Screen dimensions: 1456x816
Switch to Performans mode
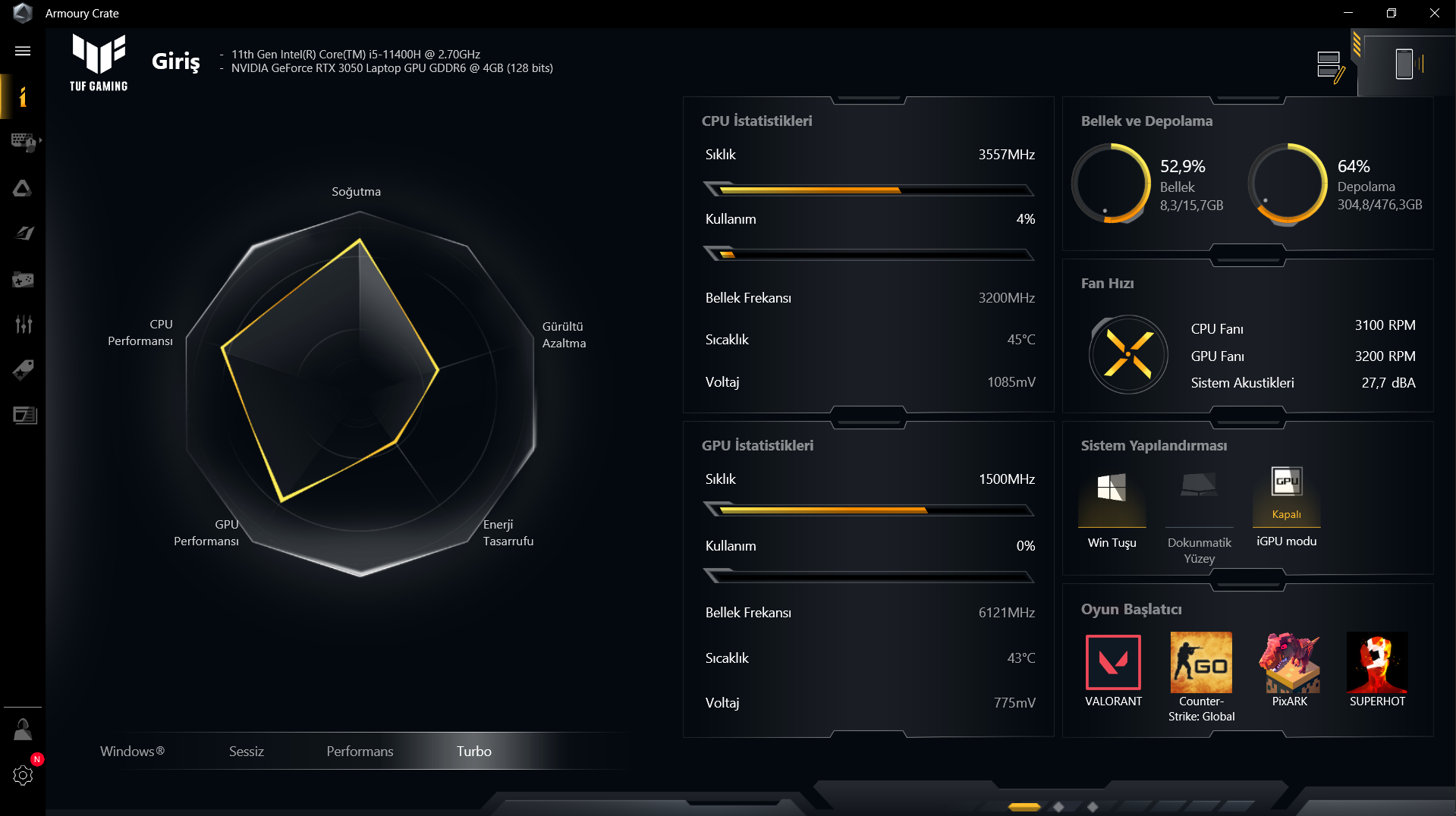(360, 751)
